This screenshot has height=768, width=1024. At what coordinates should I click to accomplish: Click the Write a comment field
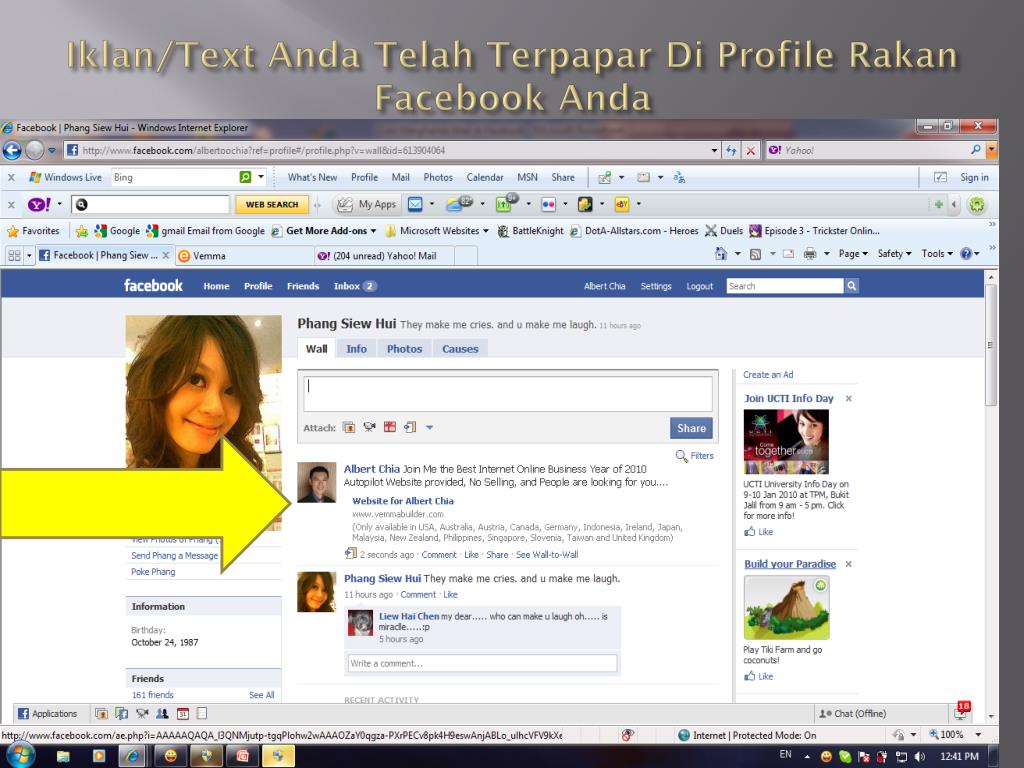point(483,663)
